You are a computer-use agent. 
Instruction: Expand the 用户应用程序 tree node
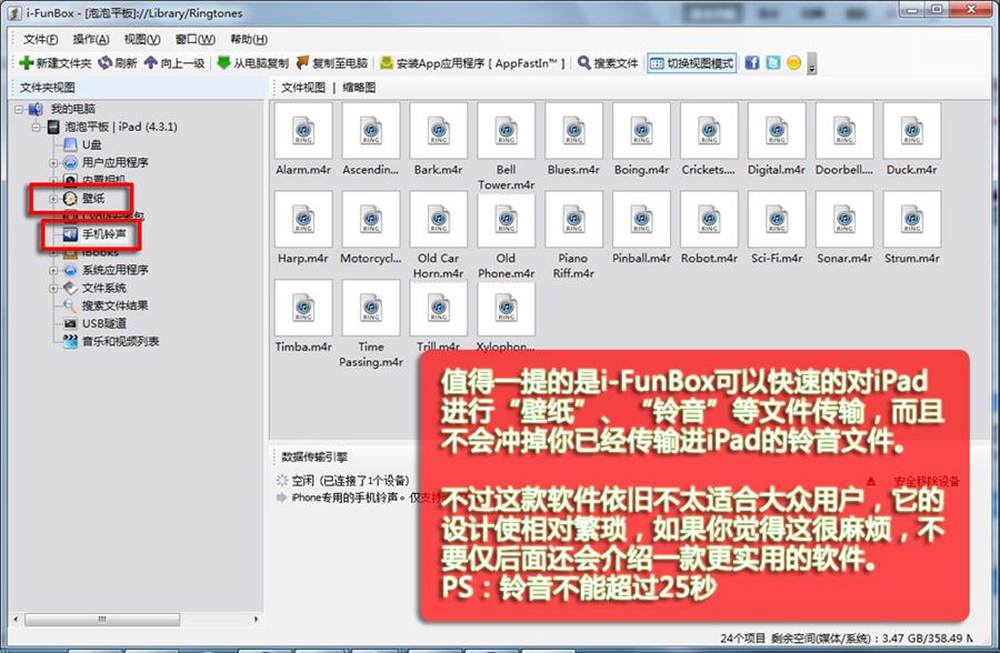pos(54,163)
